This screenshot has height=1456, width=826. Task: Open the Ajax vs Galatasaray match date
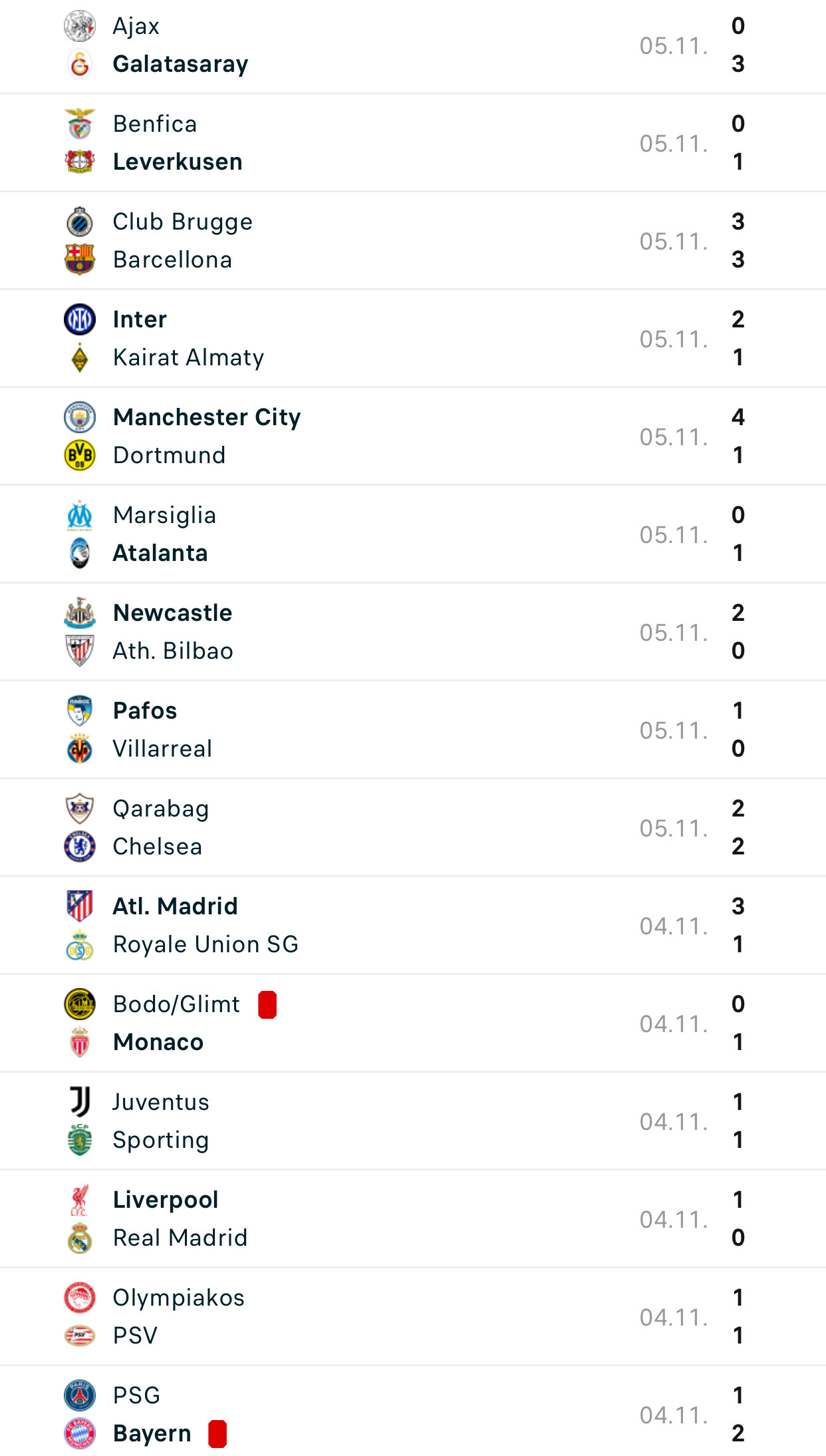coord(673,46)
